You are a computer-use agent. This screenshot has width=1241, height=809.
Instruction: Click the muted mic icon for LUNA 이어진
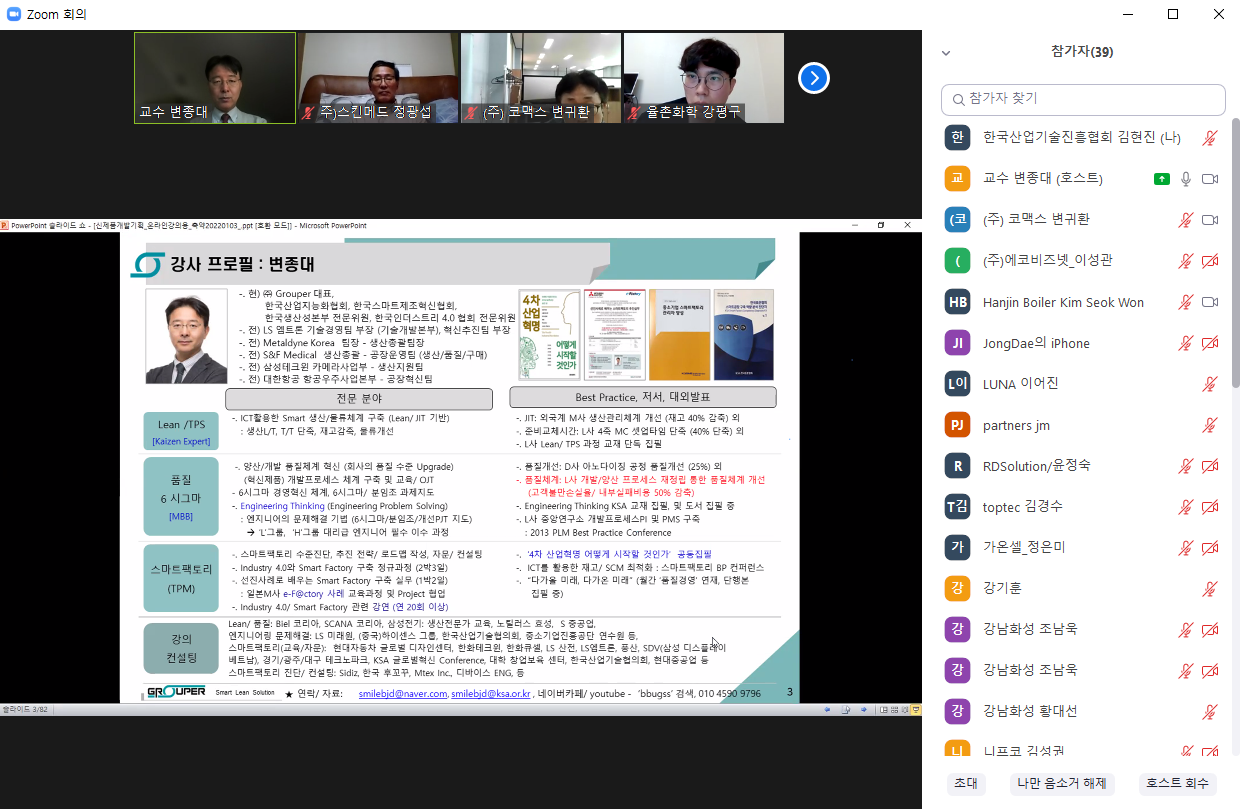(x=1210, y=384)
